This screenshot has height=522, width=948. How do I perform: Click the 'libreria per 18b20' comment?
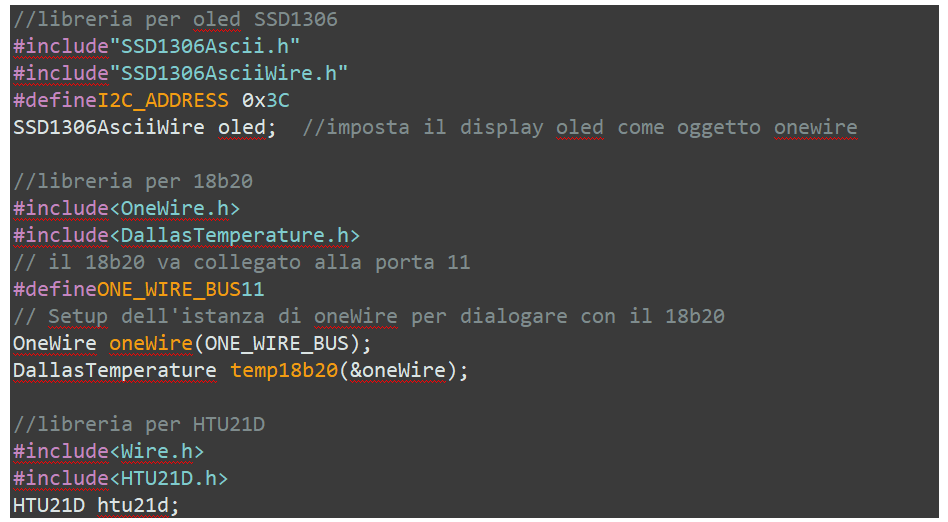point(133,181)
